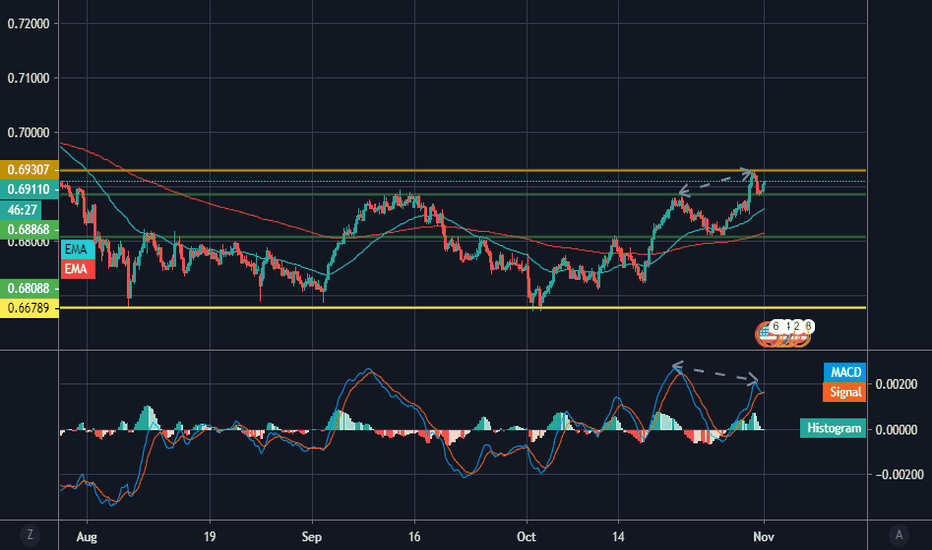Screen dimensions: 932x550
Task: Select the green 0.68868 price label
Action: [x=29, y=230]
